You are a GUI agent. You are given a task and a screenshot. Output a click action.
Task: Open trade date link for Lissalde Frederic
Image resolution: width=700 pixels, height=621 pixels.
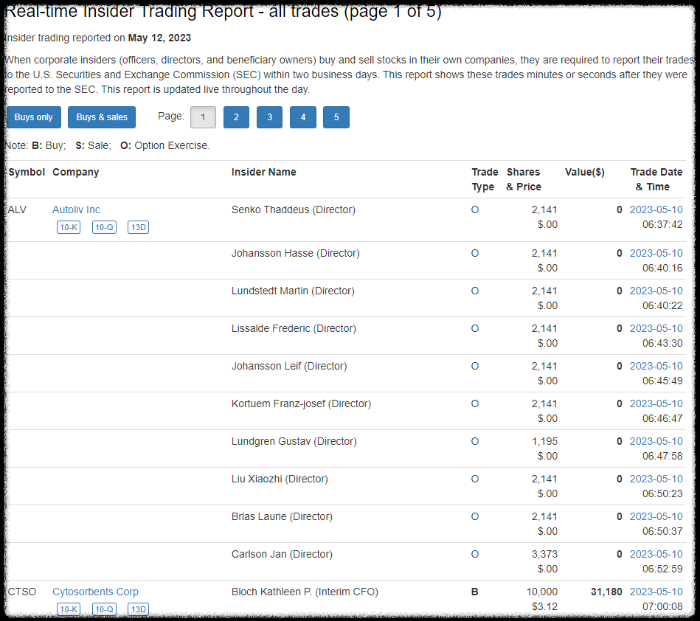[656, 328]
